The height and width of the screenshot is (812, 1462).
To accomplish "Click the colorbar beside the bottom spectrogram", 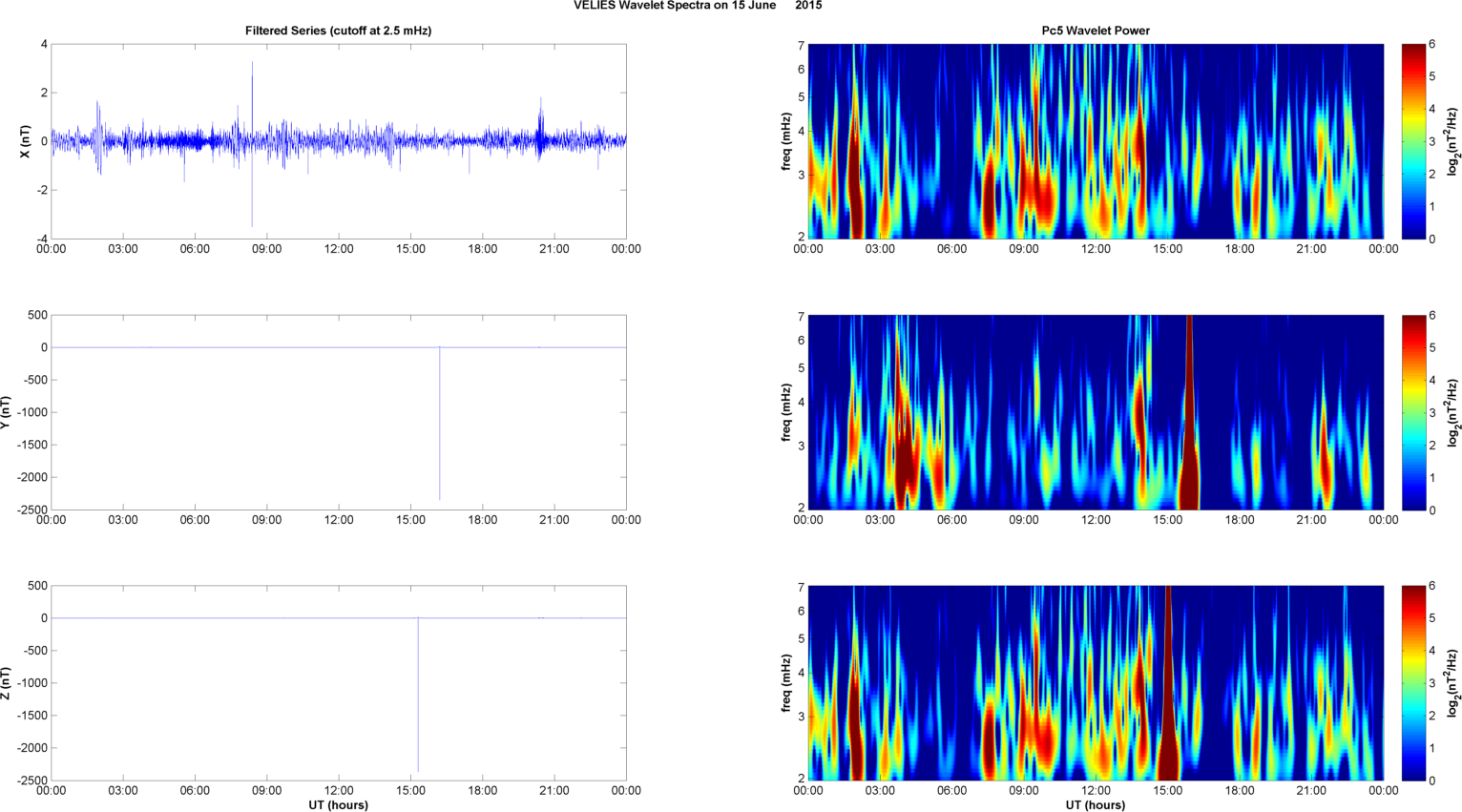I will 1413,683.
